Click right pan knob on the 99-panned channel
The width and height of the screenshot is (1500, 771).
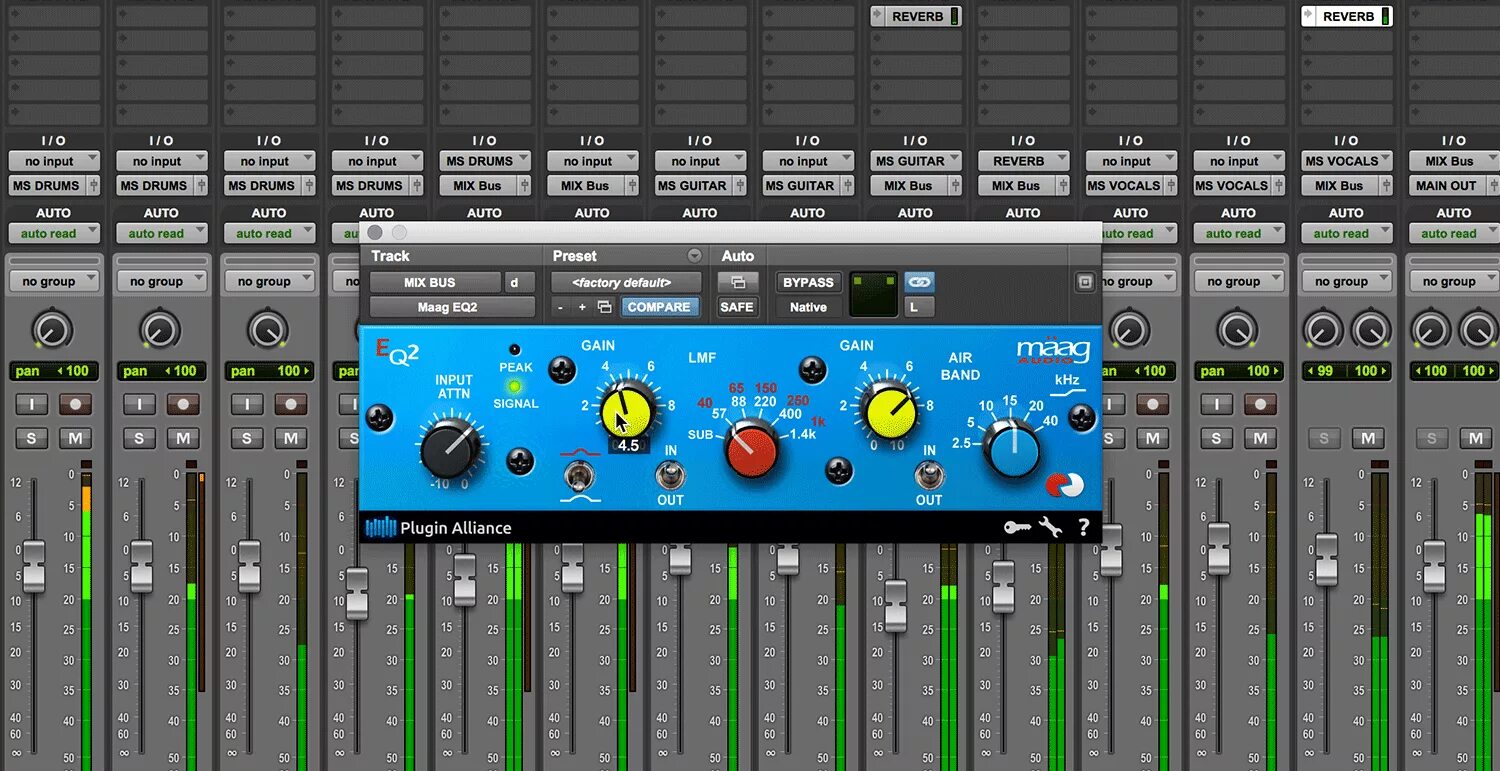click(1371, 330)
